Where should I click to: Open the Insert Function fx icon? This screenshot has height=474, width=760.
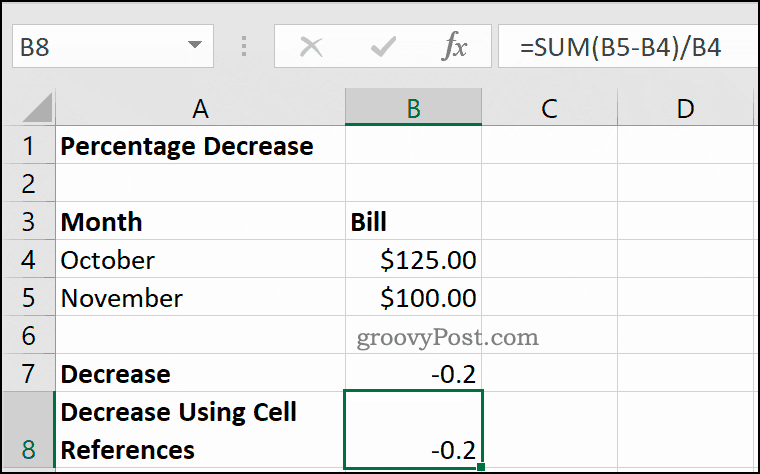pos(455,47)
